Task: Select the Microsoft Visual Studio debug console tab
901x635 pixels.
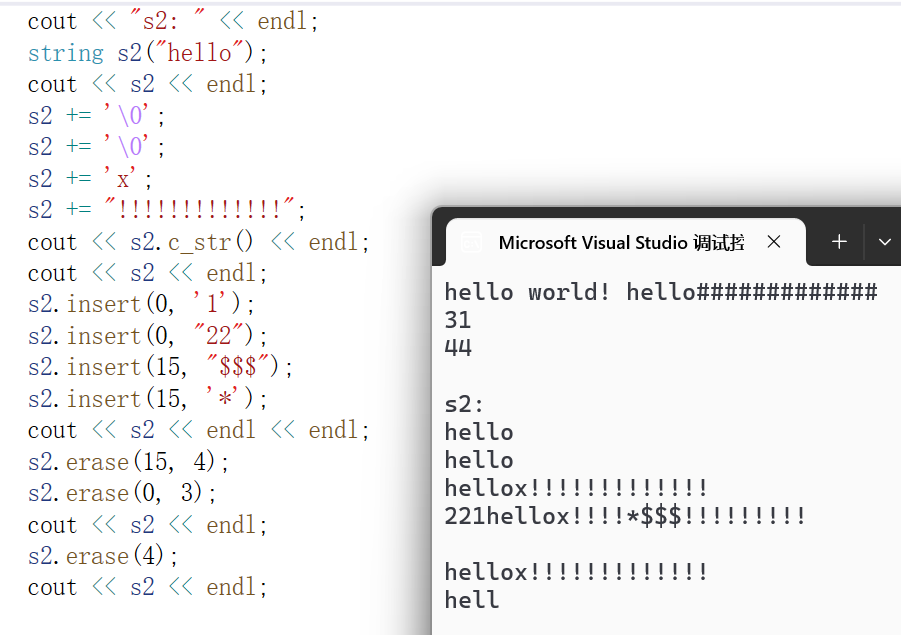Action: [x=626, y=242]
